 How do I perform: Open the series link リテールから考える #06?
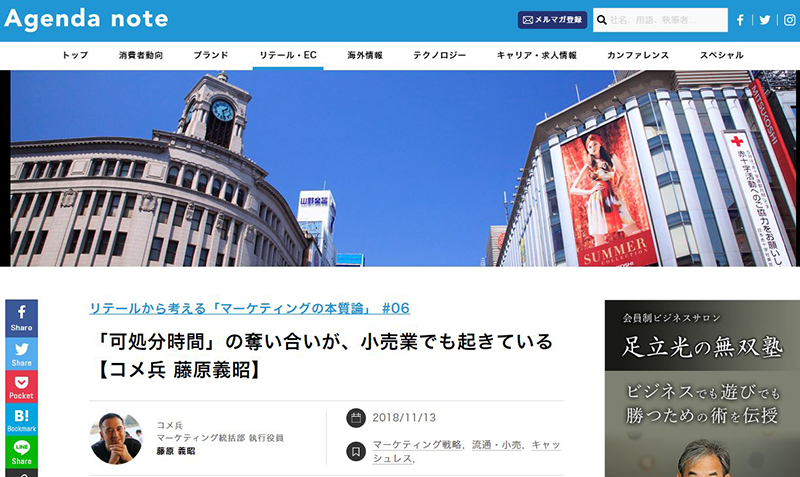[x=249, y=308]
